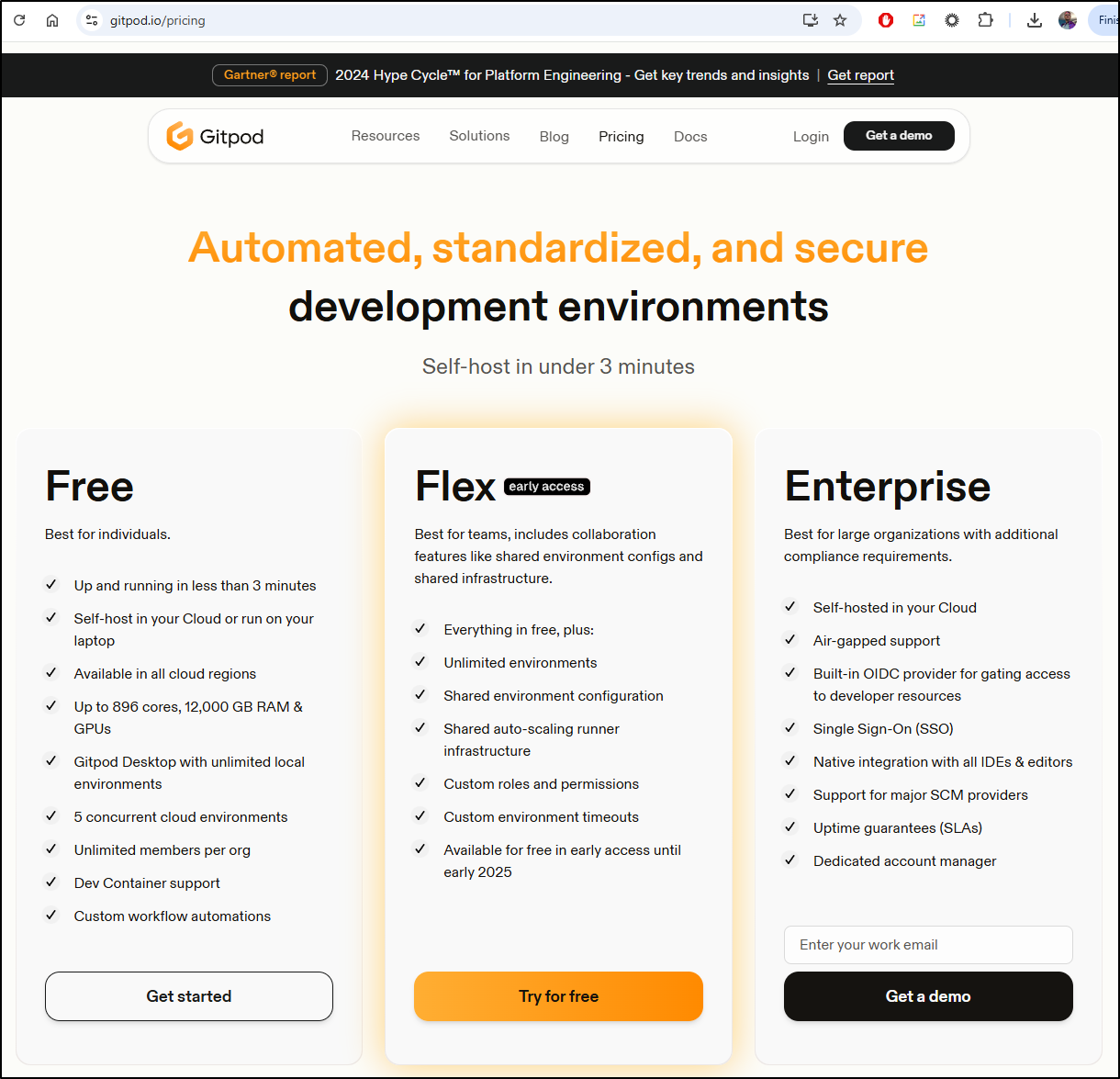
Task: Open the Docs nav item
Action: click(x=690, y=137)
